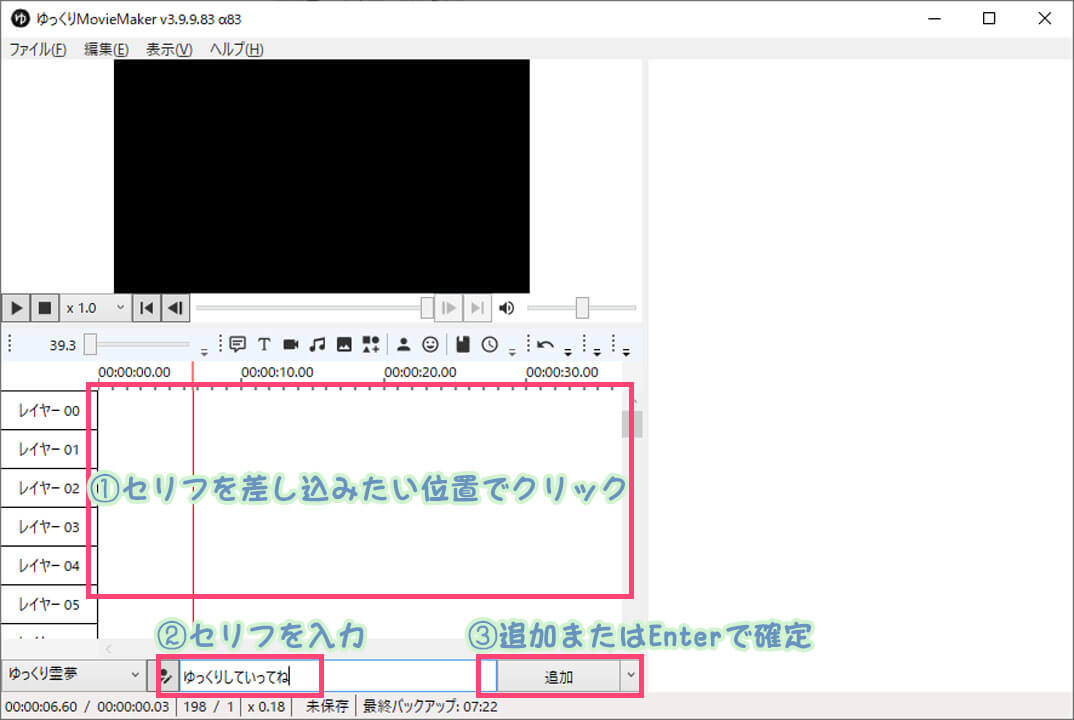Start playback with the play button

16,308
